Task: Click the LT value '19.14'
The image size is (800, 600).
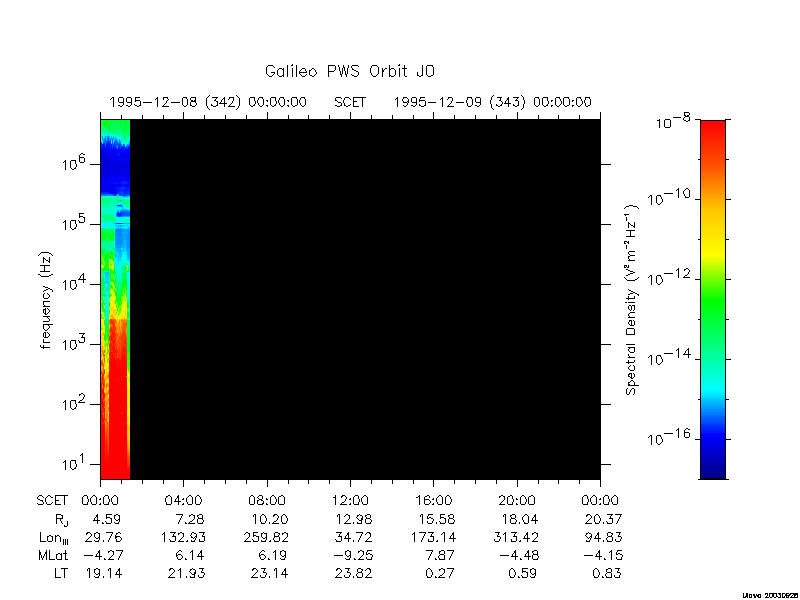Action: pos(104,573)
